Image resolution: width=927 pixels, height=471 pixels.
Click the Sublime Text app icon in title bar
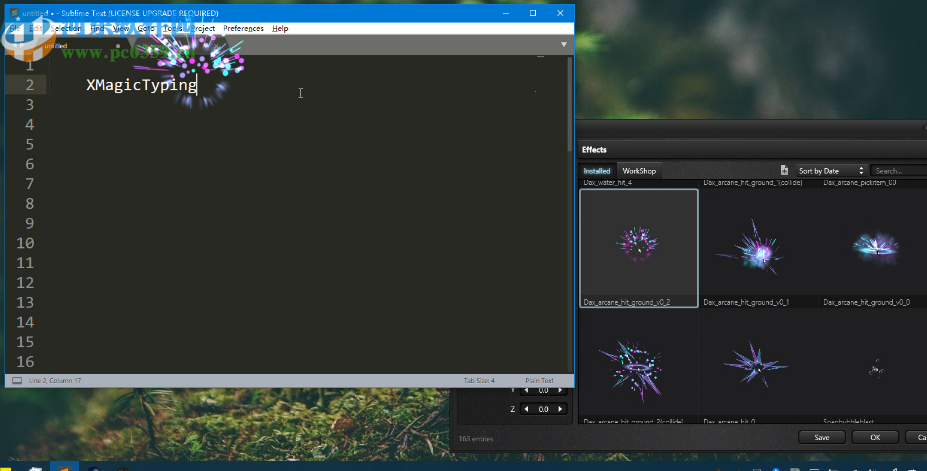click(14, 13)
